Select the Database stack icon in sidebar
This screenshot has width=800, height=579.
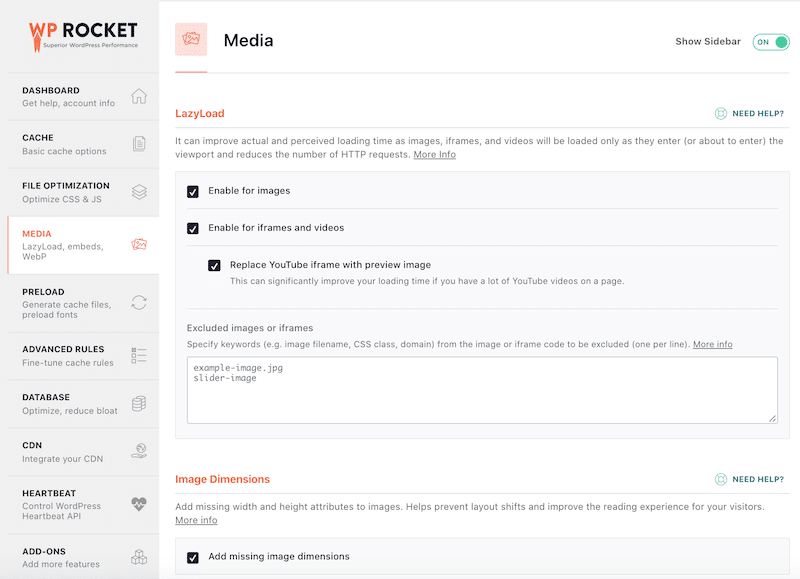[x=140, y=404]
